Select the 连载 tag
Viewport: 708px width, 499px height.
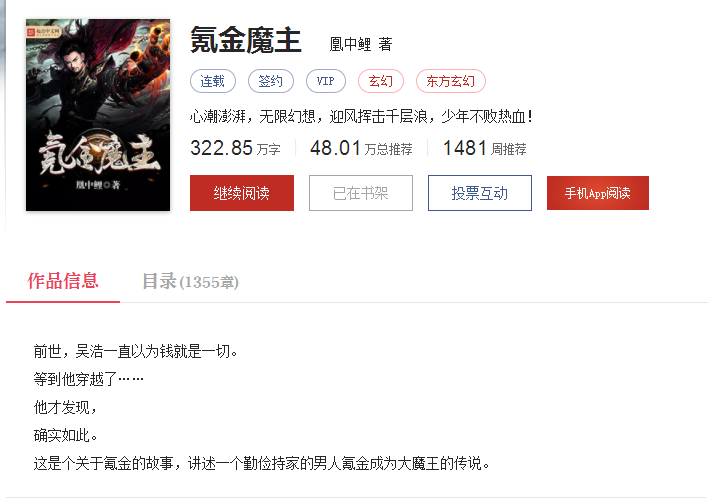point(213,81)
